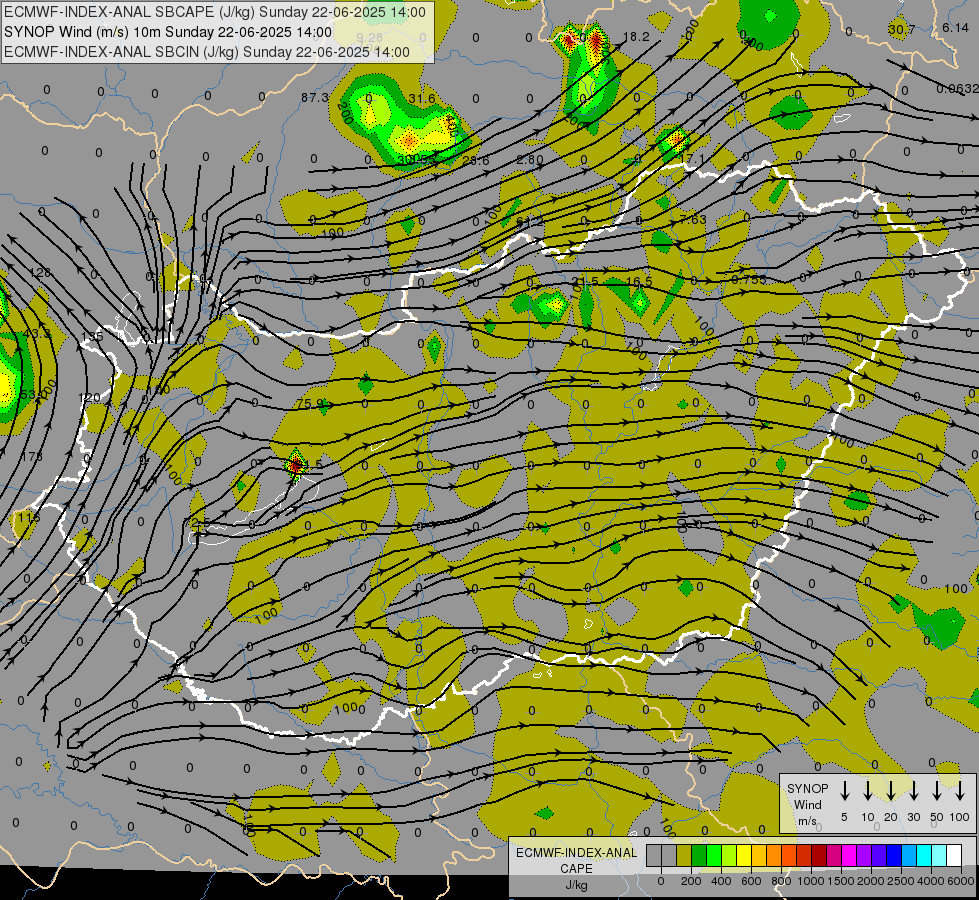Click the 2.80 value on the map
The image size is (979, 900).
click(x=529, y=159)
